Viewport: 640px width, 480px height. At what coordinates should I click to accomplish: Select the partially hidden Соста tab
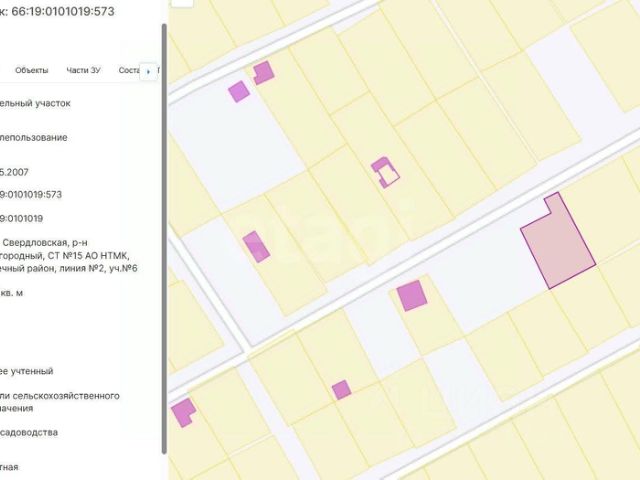[x=129, y=70]
